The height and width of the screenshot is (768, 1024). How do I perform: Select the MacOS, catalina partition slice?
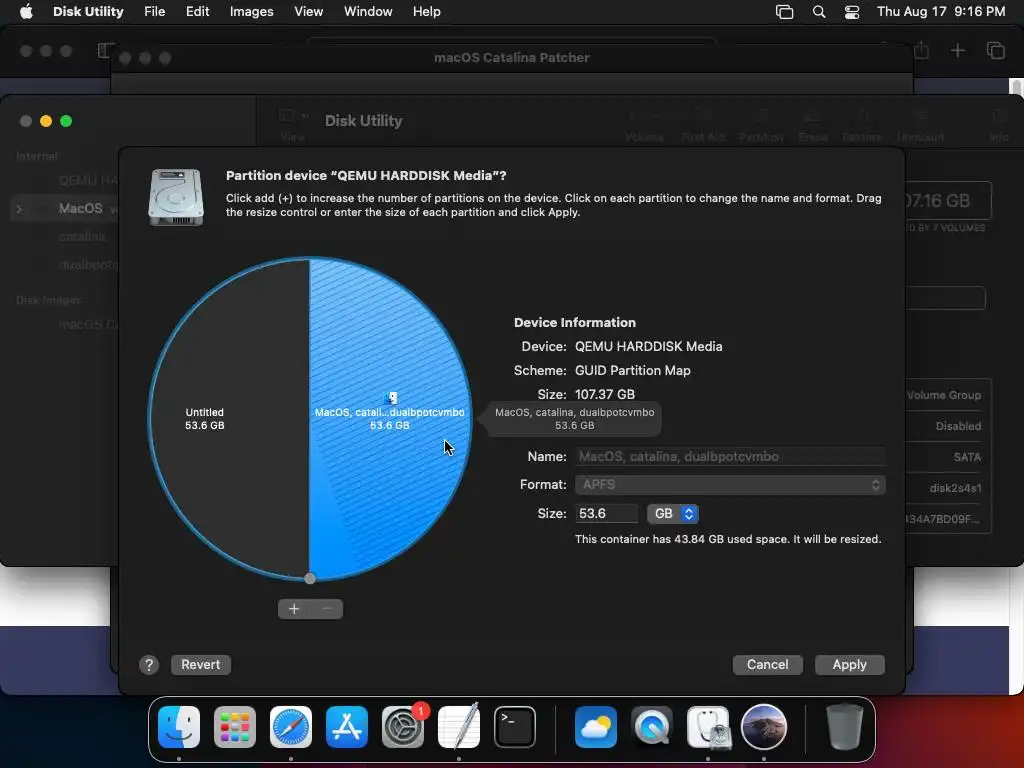[x=390, y=418]
